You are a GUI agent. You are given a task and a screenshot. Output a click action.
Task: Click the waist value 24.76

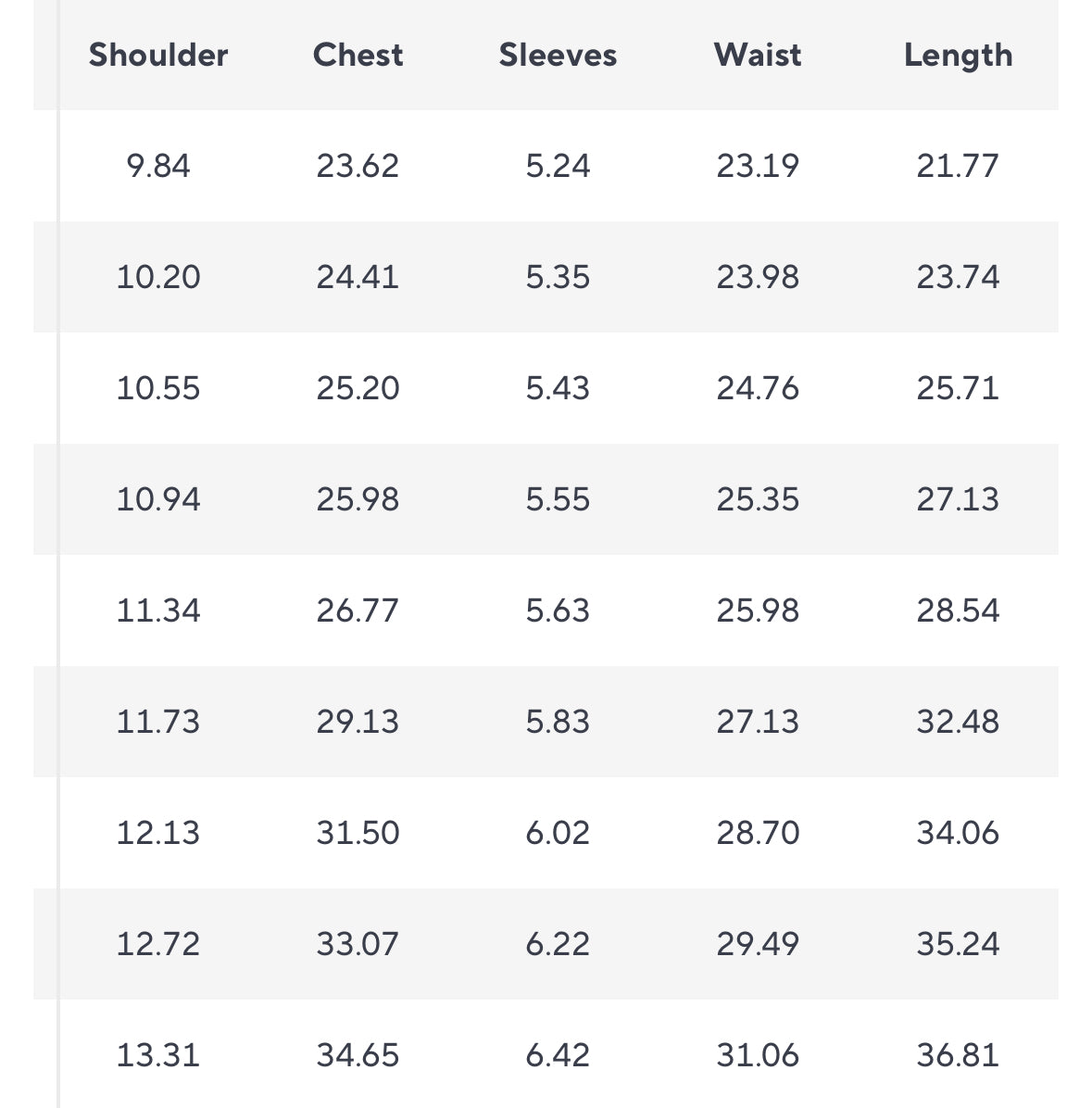758,388
